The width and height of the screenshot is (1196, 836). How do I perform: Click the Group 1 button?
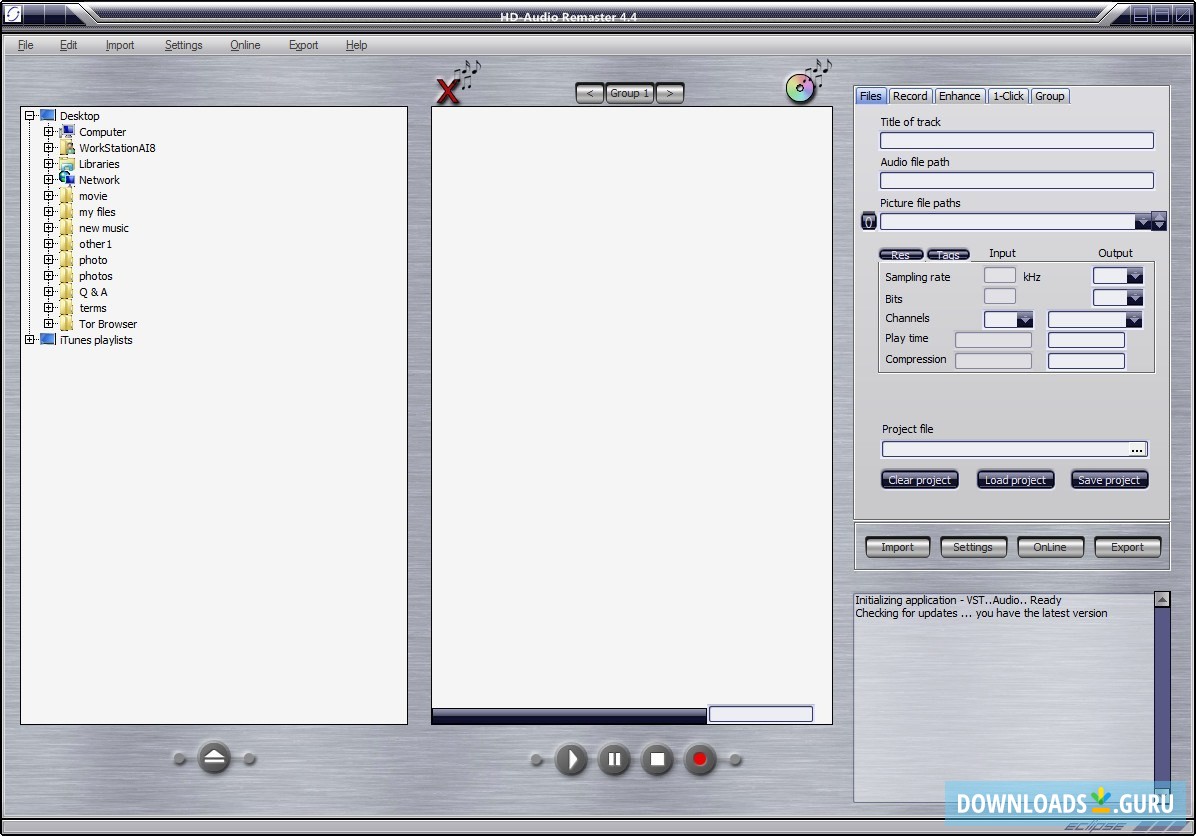[x=630, y=93]
